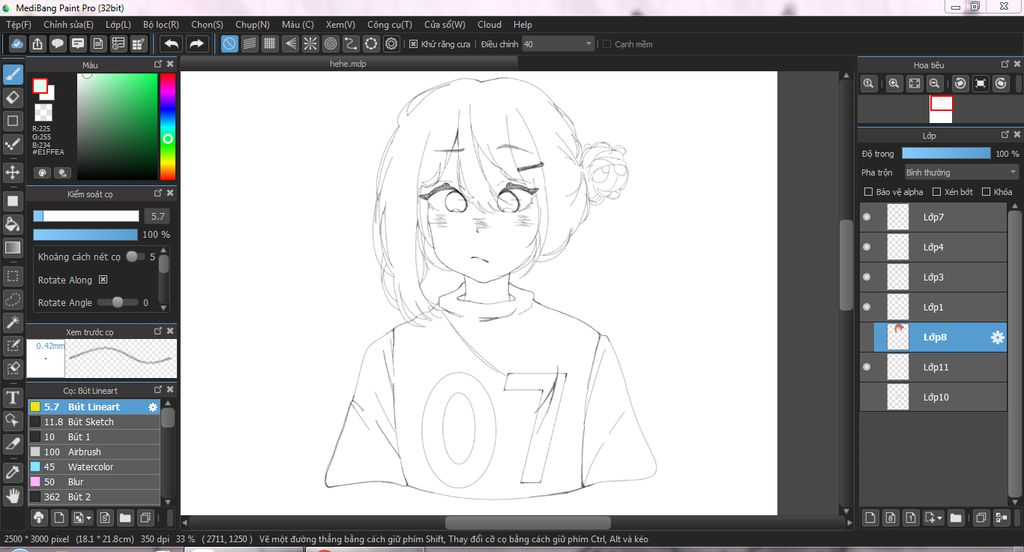Screen dimensions: 1024x552
Task: Click the rainbow hue bar in color panel
Action: pyautogui.click(x=168, y=126)
